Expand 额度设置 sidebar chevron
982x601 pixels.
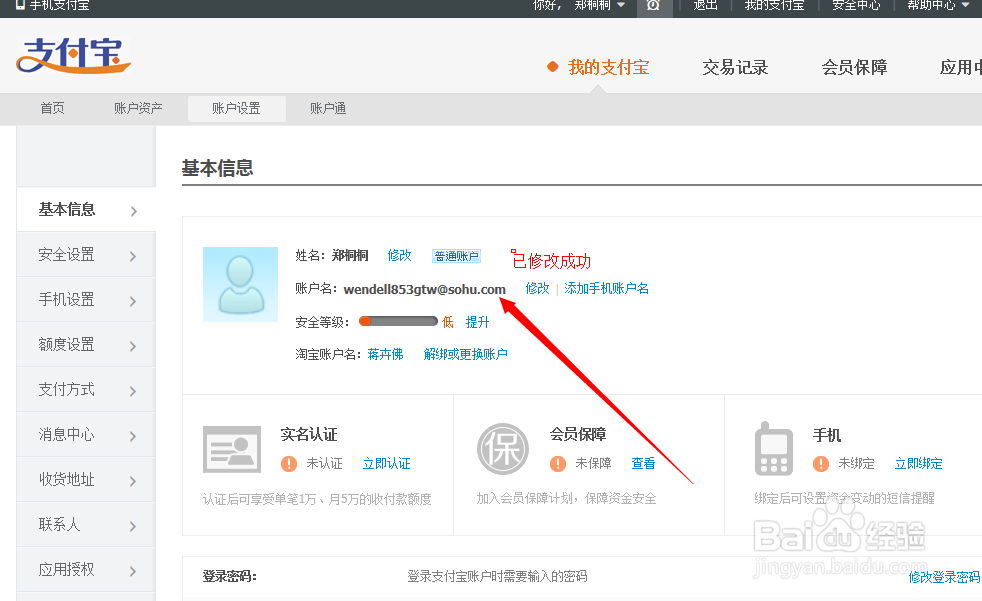[x=133, y=346]
